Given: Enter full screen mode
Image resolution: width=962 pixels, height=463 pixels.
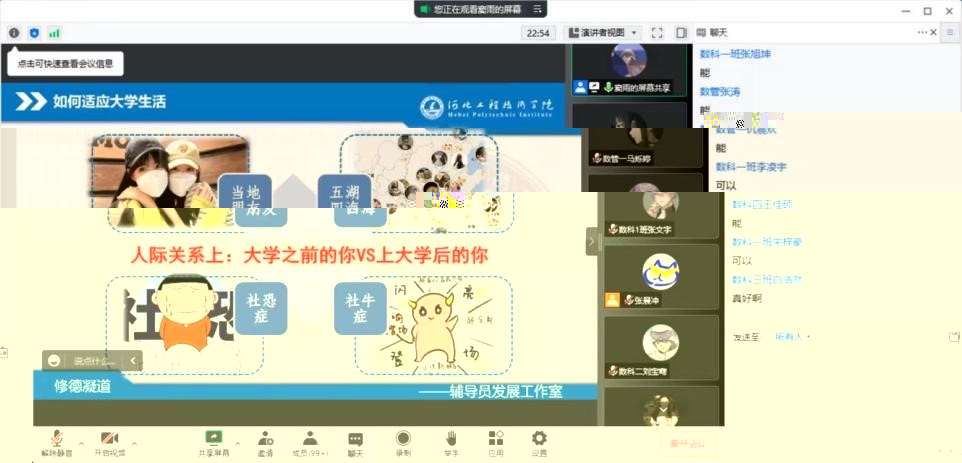Looking at the screenshot, I should point(658,33).
